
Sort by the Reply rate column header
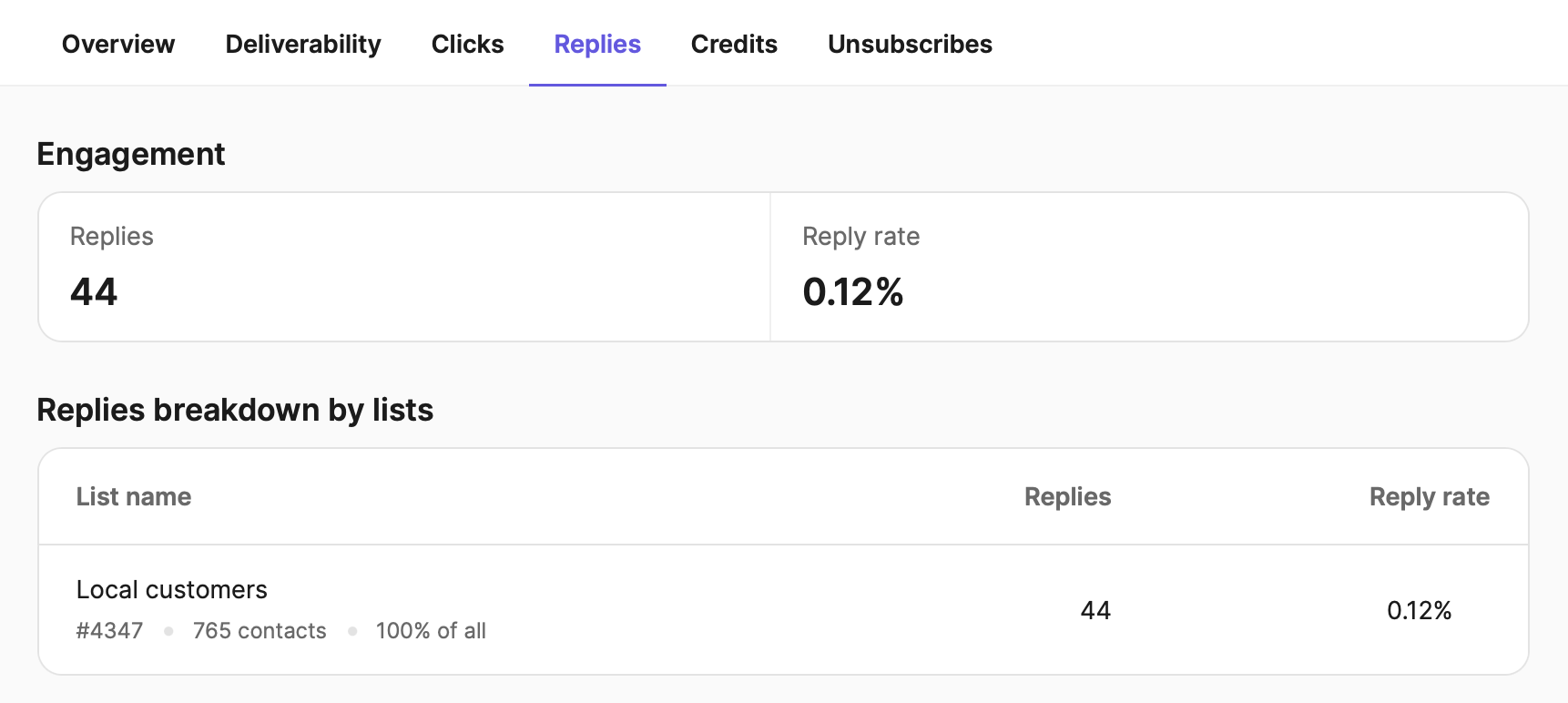pos(1429,496)
